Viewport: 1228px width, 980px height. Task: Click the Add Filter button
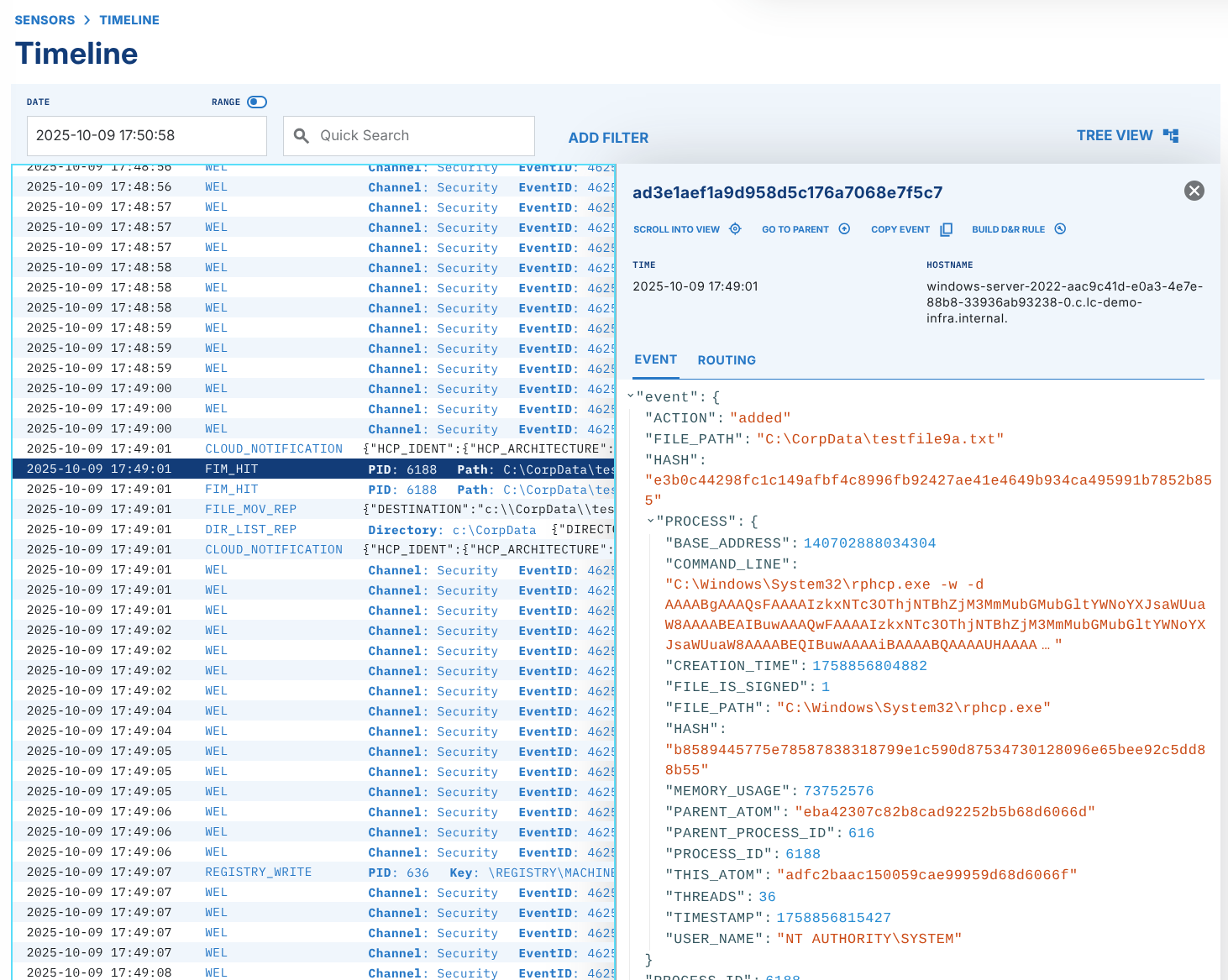point(608,138)
